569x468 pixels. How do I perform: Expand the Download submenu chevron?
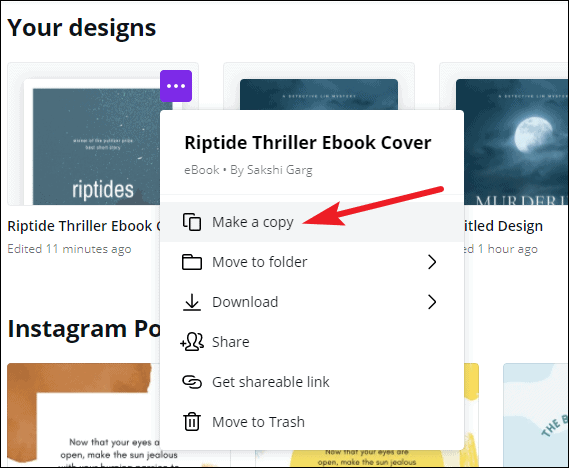click(432, 302)
